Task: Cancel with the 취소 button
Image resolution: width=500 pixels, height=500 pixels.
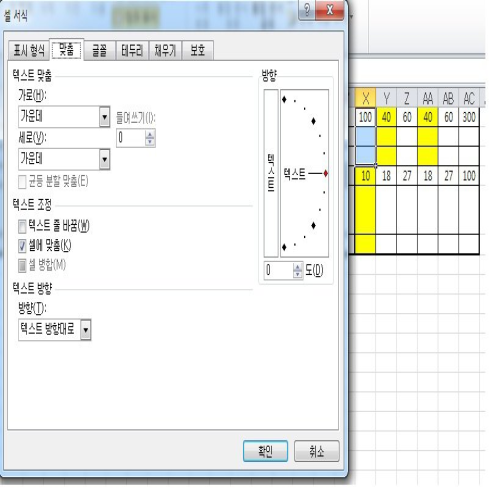Action: [317, 451]
